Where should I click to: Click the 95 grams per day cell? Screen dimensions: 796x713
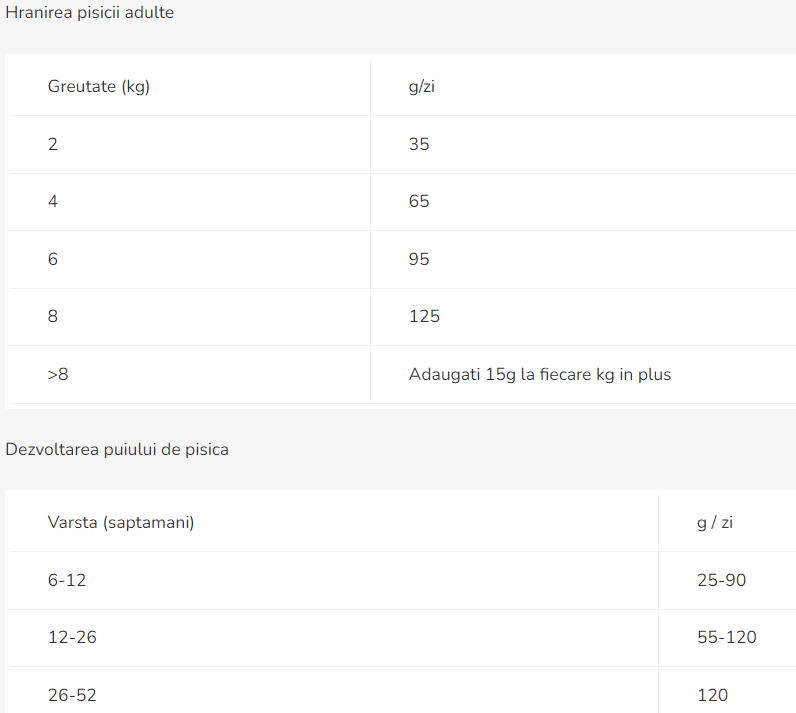[419, 259]
